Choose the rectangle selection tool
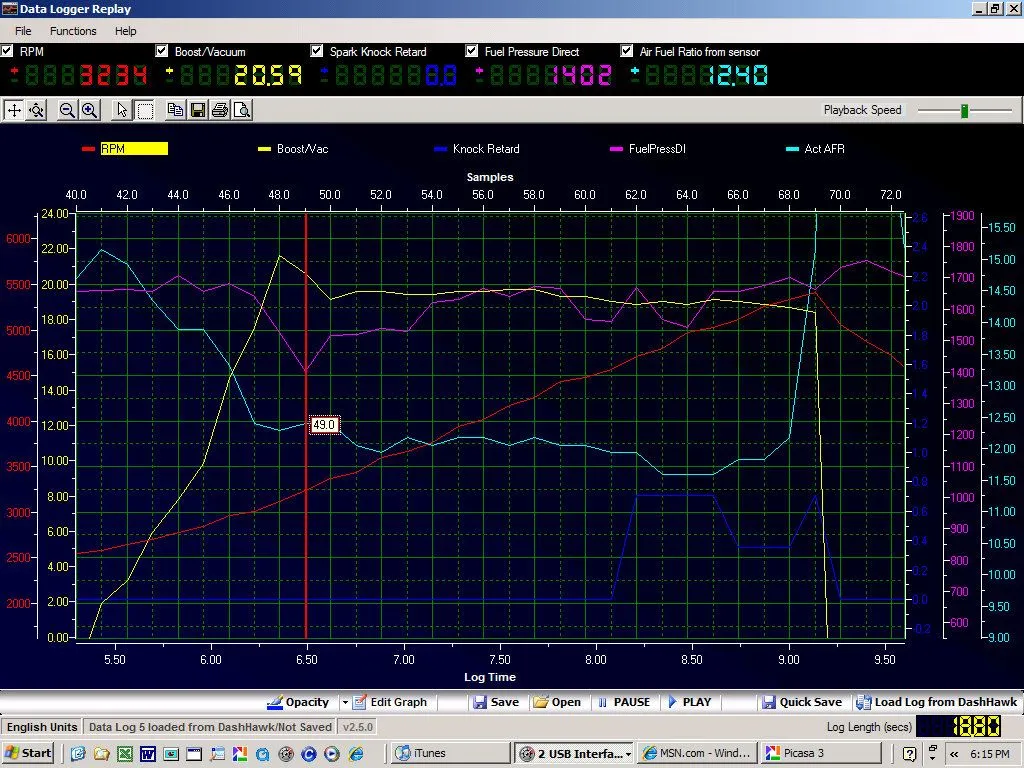 tap(144, 110)
